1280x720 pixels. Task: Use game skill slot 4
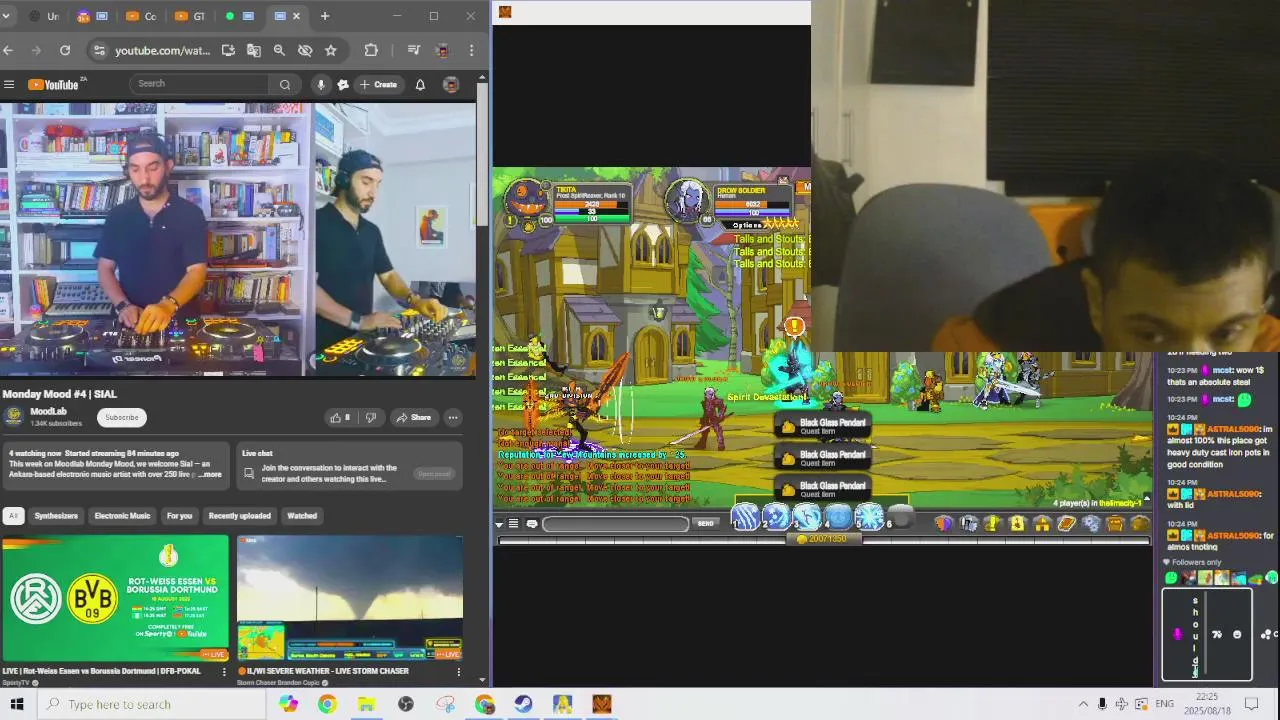pos(838,517)
